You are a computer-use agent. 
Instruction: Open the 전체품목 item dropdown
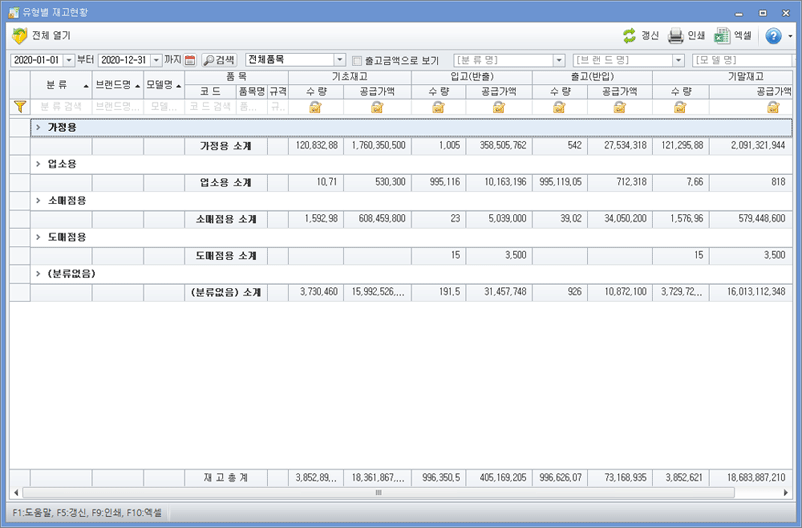point(340,60)
